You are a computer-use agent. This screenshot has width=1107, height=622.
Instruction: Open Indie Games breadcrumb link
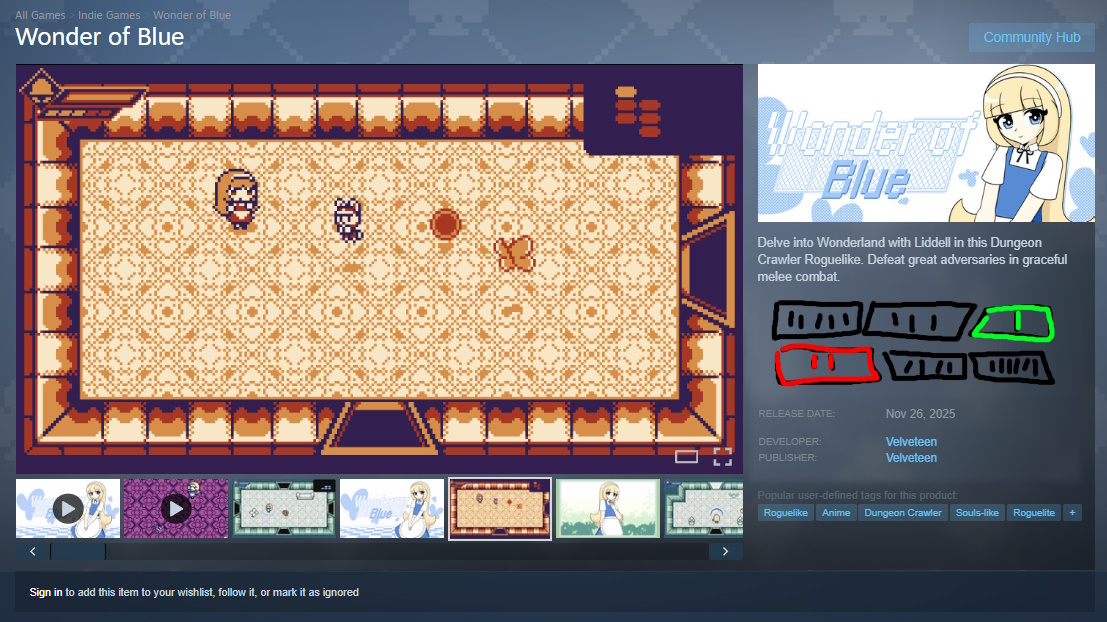tap(109, 15)
